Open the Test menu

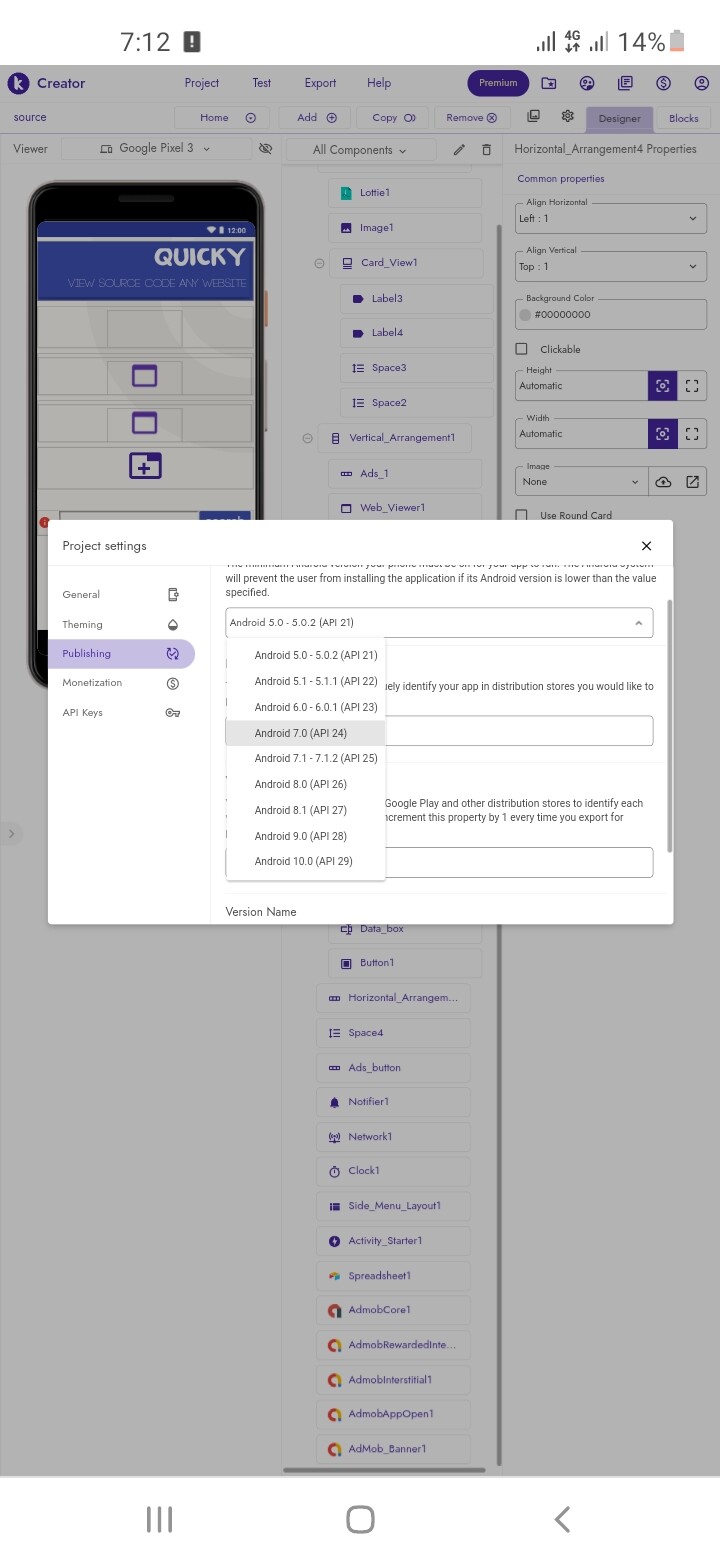pos(262,83)
